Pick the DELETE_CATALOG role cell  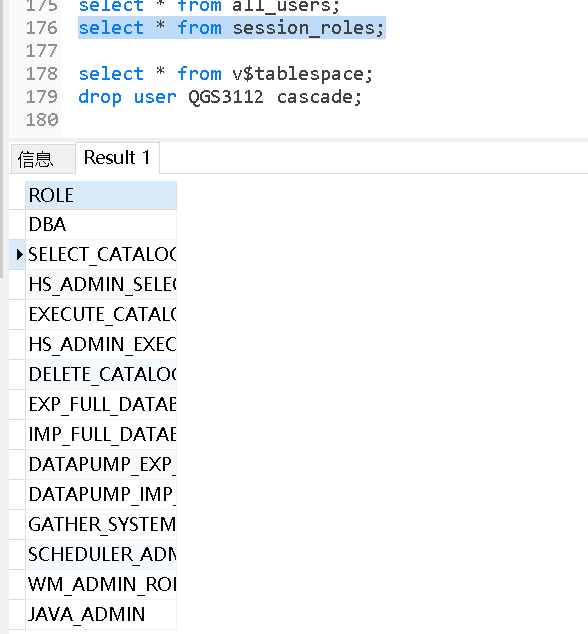[x=101, y=374]
